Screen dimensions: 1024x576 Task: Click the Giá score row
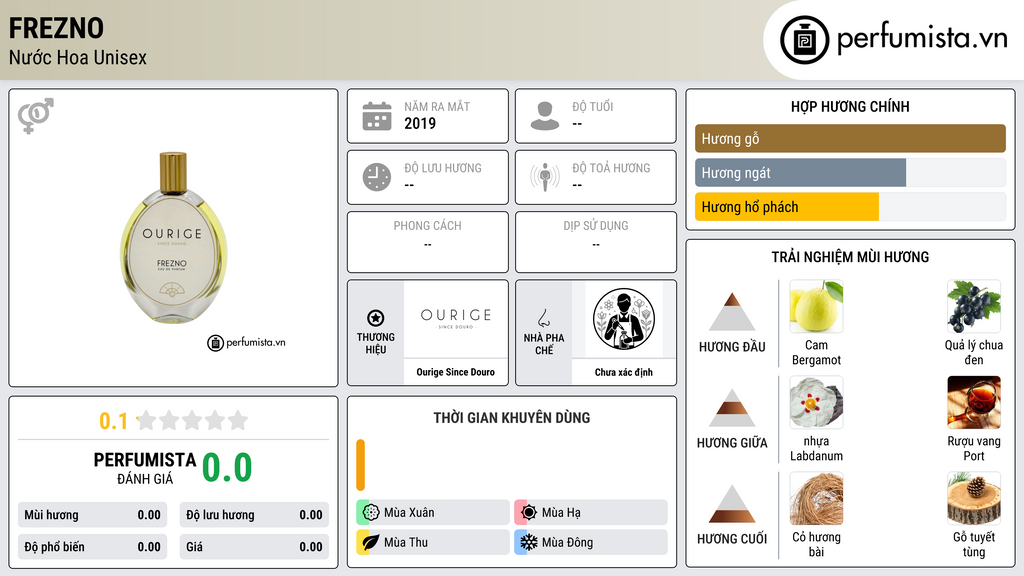[x=254, y=547]
